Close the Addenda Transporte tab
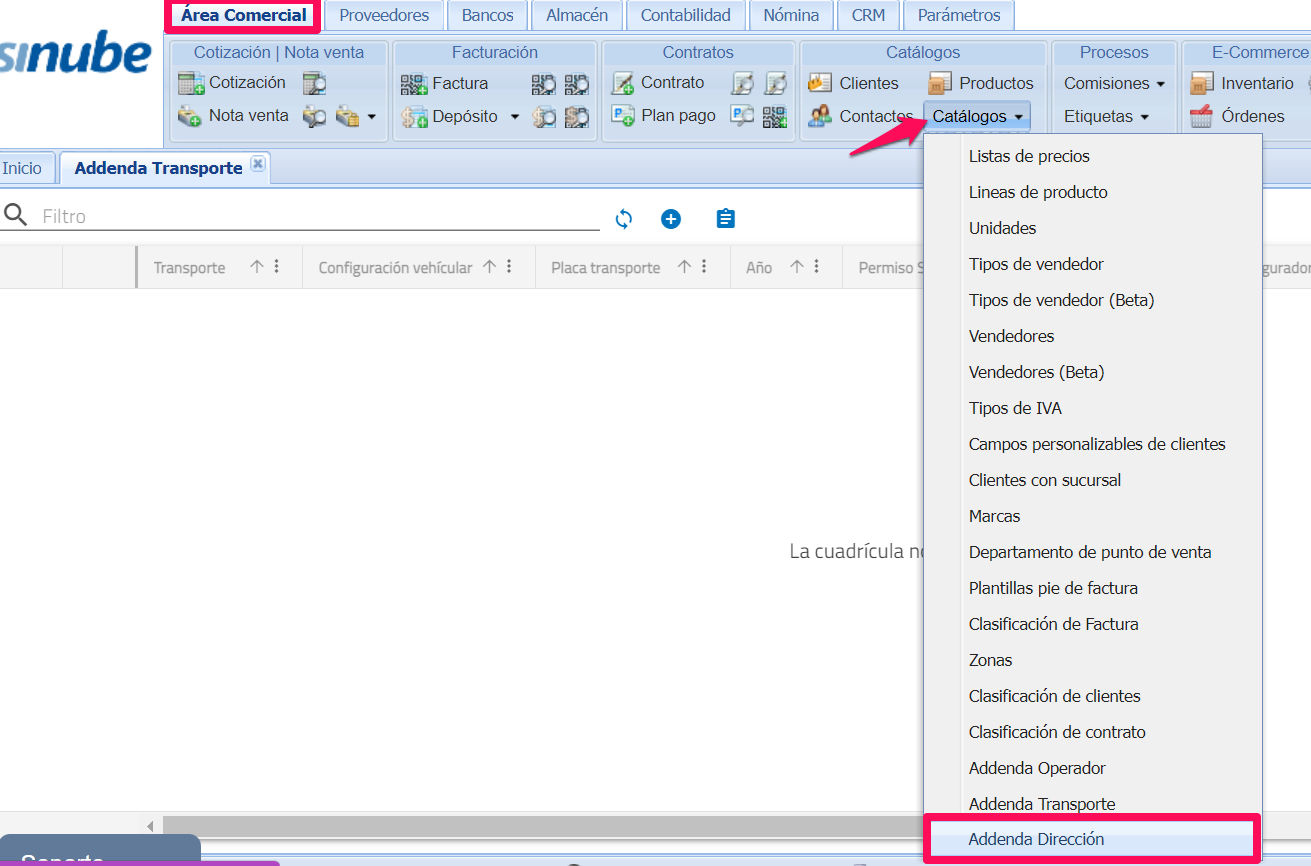Screen dimensions: 1311x866 [x=258, y=164]
